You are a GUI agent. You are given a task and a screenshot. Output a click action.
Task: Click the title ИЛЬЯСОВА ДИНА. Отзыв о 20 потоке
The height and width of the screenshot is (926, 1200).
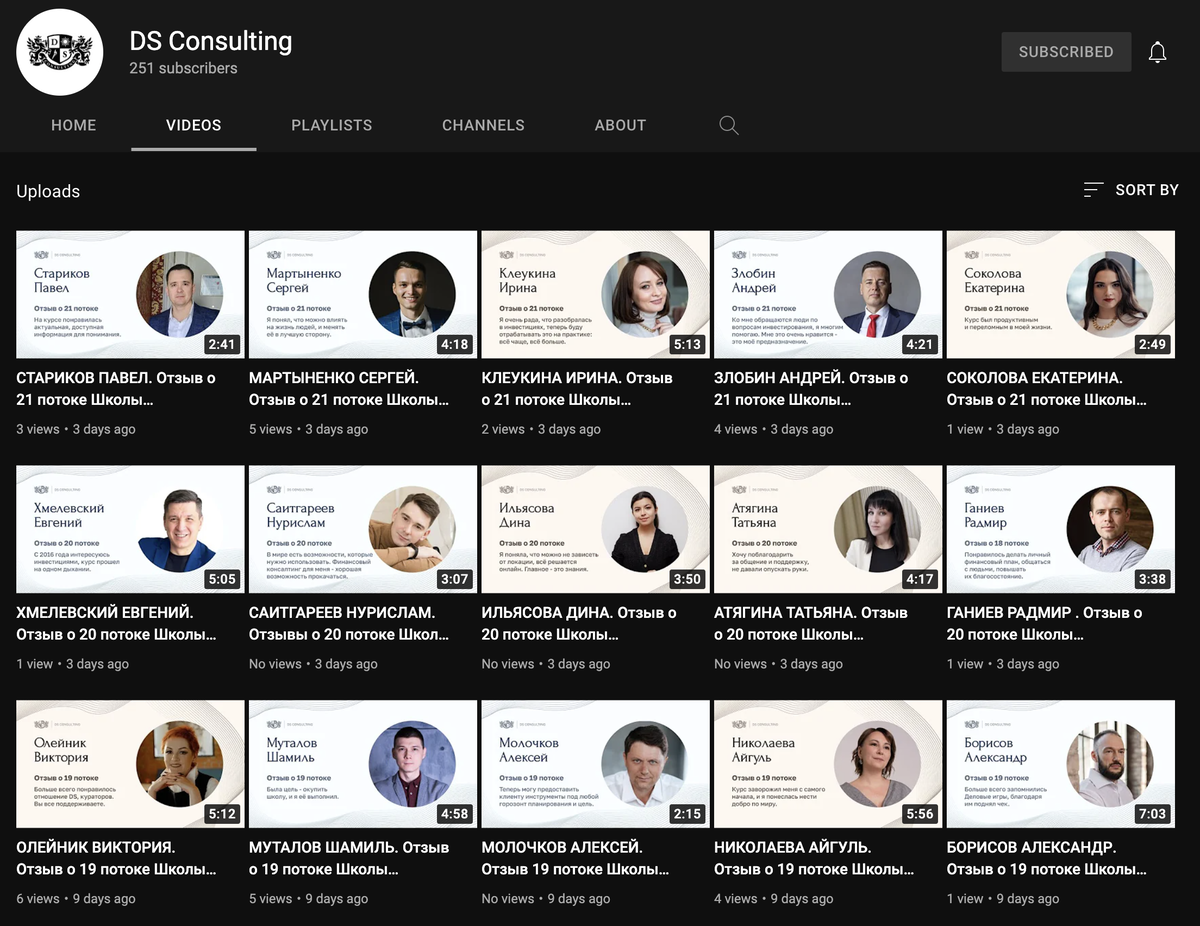(x=579, y=623)
